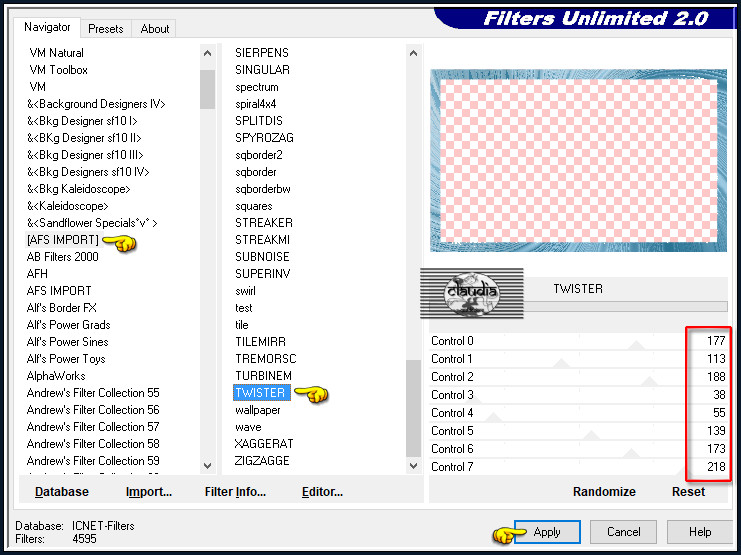This screenshot has height=555, width=741.
Task: Open Filter Info... dialog
Action: (x=235, y=492)
